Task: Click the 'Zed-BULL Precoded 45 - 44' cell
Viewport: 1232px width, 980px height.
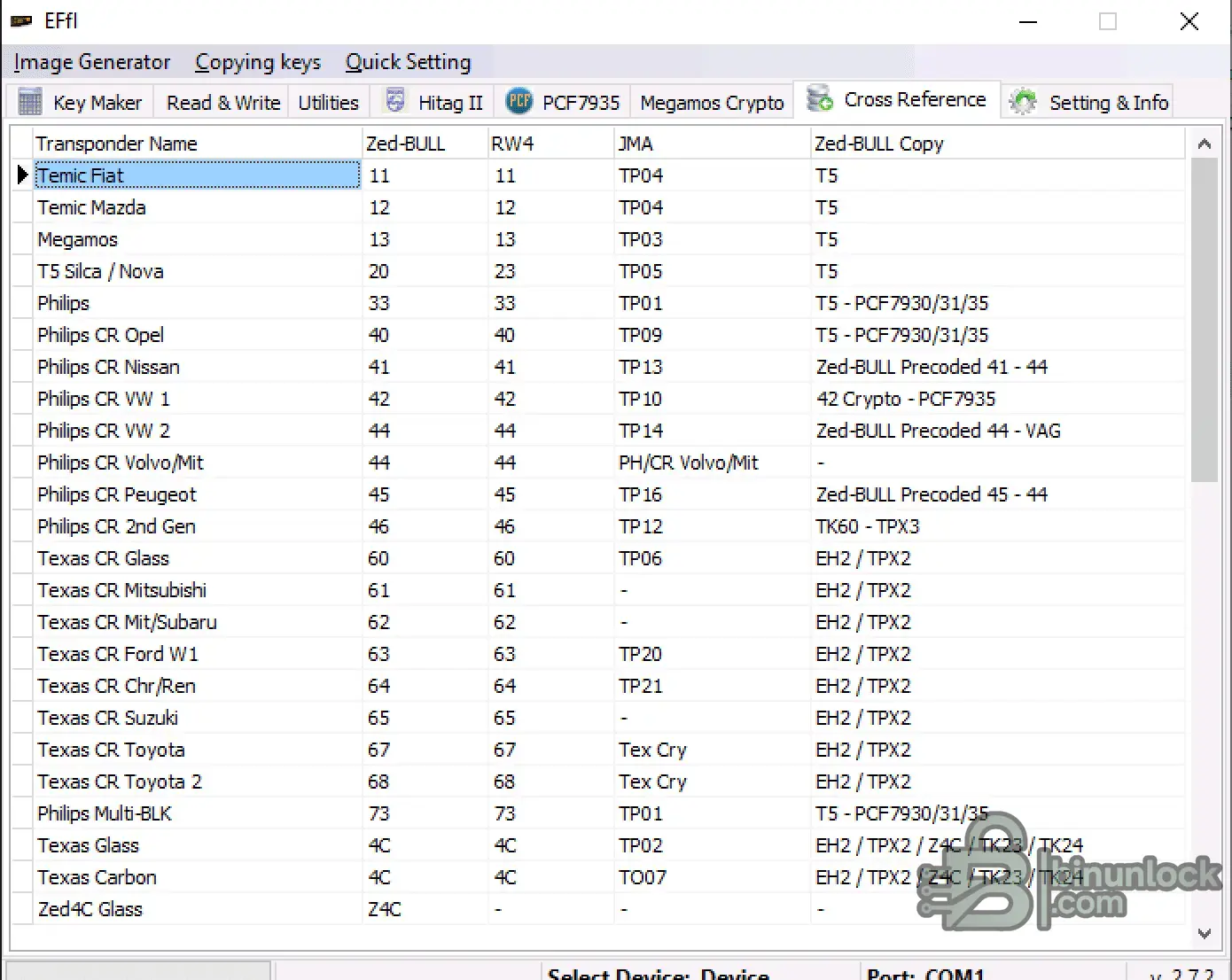Action: [x=998, y=494]
